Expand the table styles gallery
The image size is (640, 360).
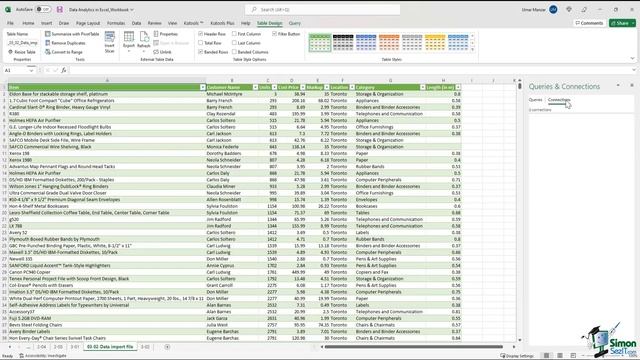tap(473, 50)
